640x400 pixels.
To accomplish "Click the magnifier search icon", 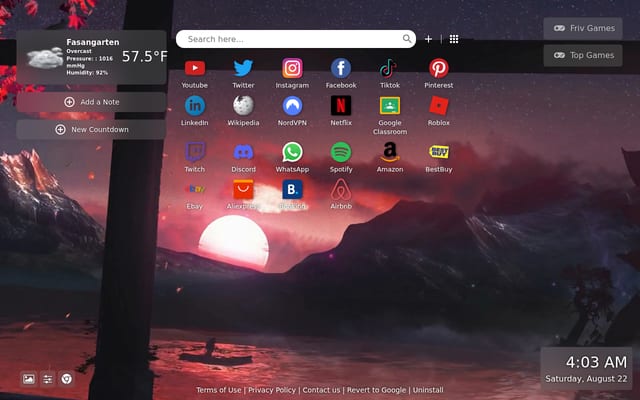I will [407, 39].
